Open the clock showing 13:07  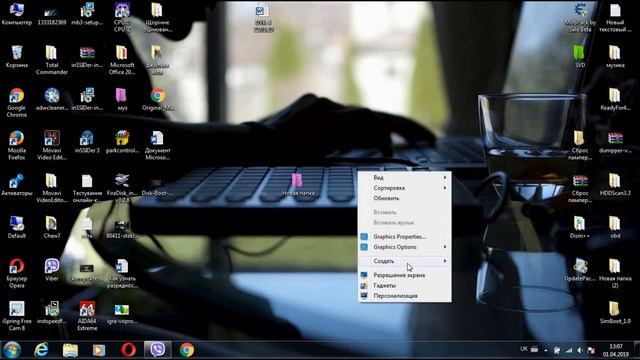click(x=616, y=350)
